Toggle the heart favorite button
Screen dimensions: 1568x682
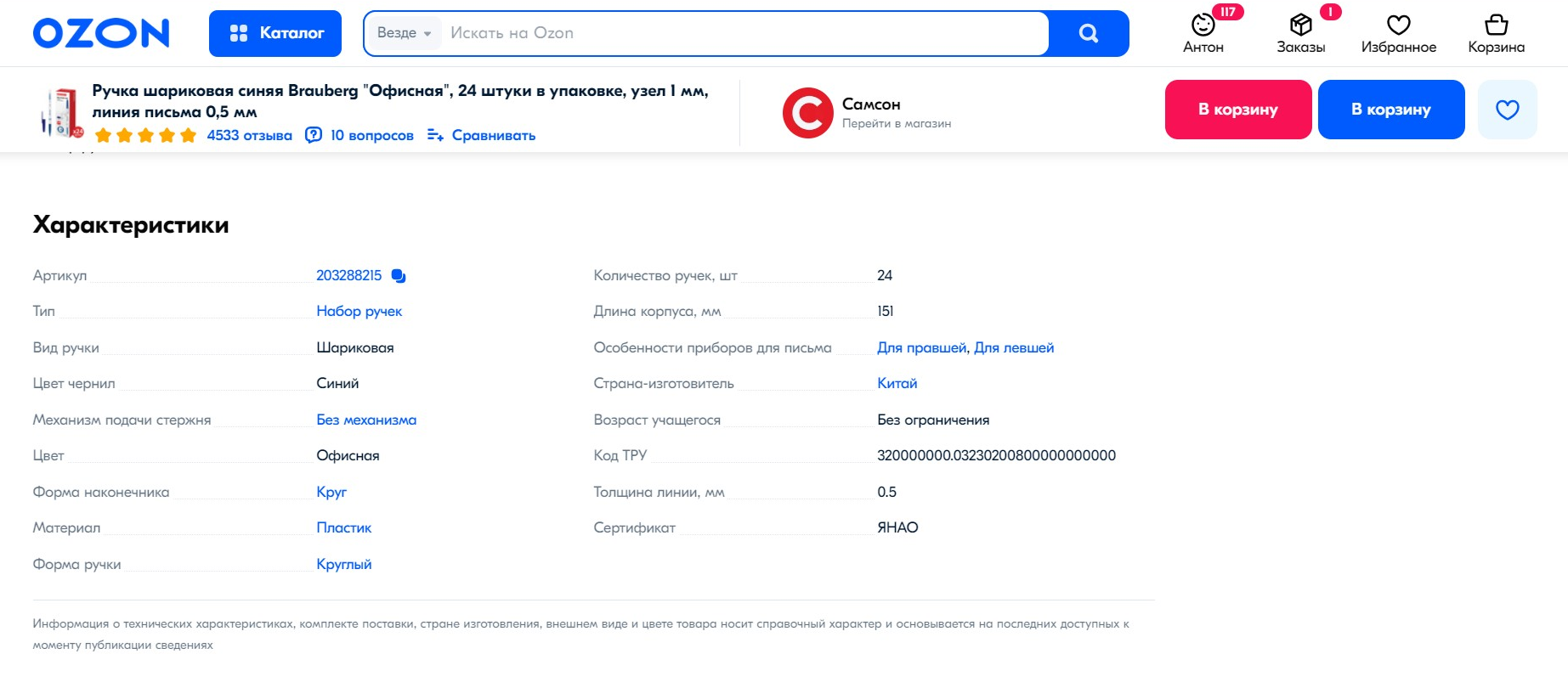[x=1507, y=110]
